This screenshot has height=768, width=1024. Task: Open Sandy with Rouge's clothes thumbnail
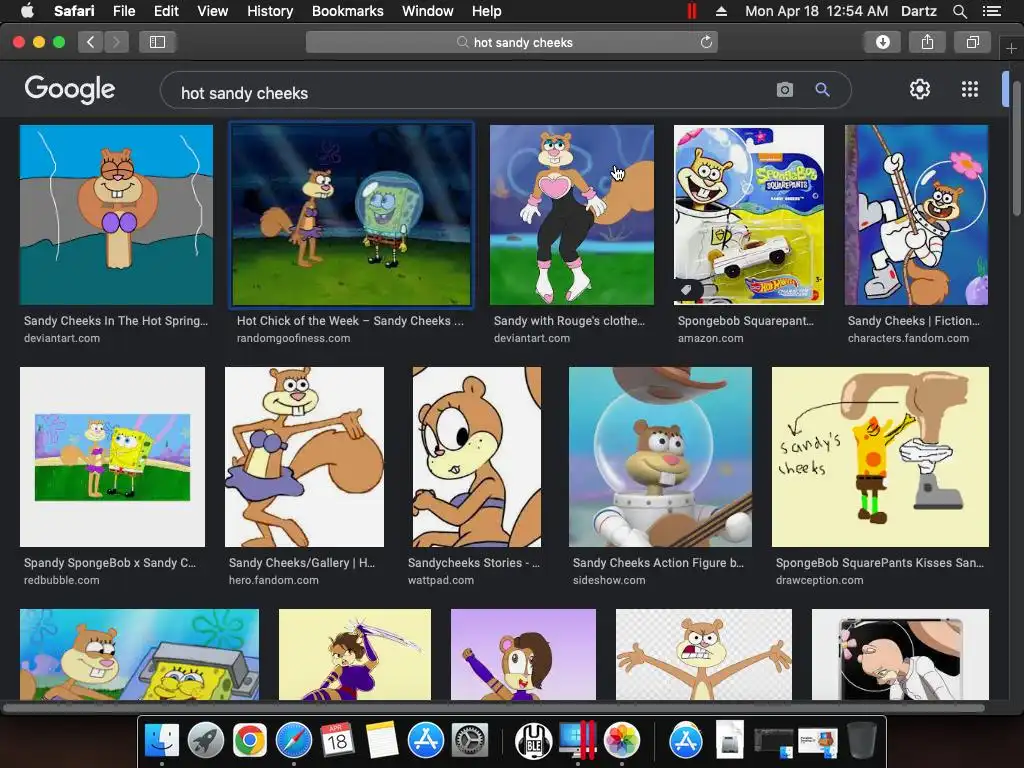coord(571,215)
